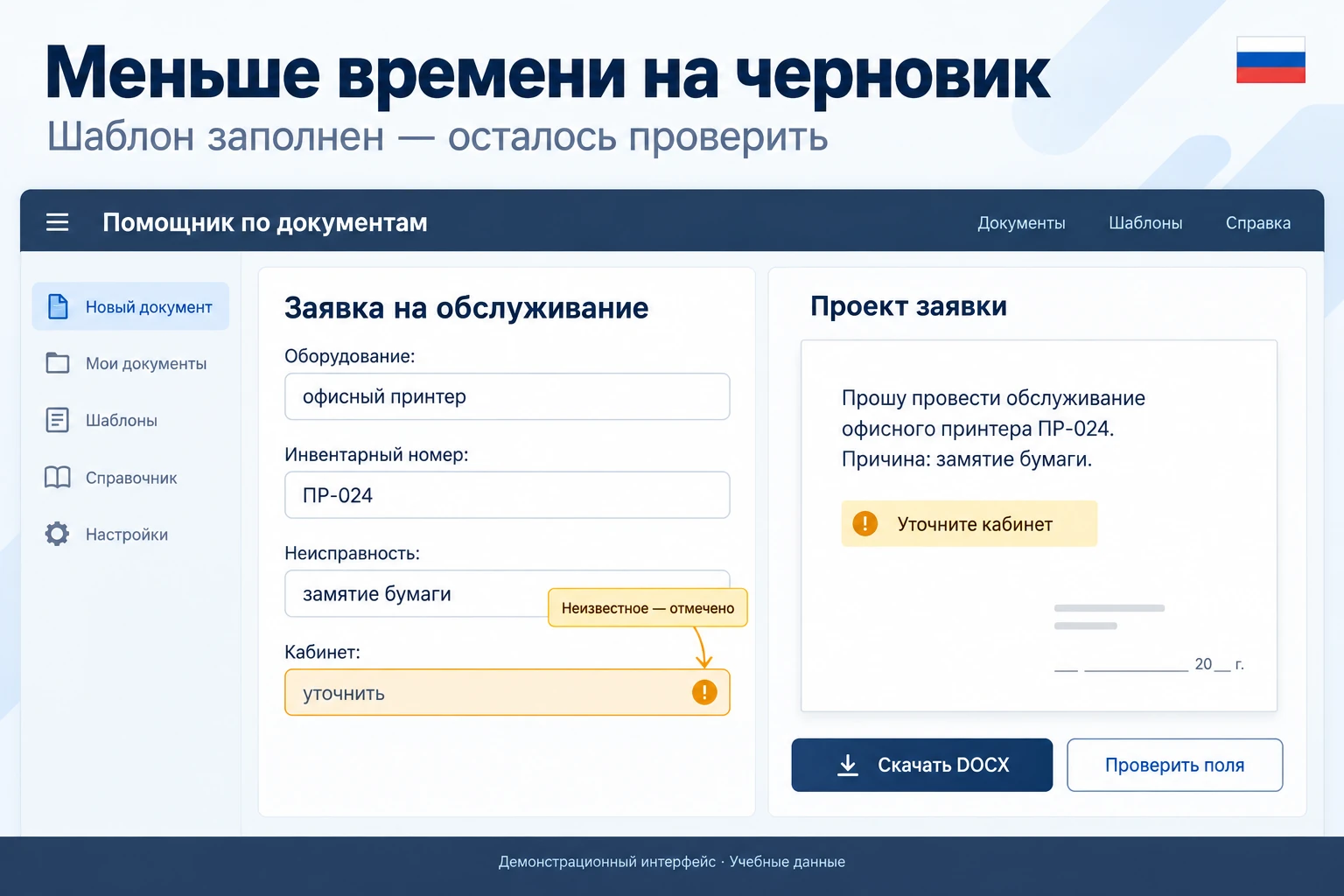1344x896 pixels.
Task: Focus the Неисправность field замятие бумаги
Action: (x=507, y=594)
